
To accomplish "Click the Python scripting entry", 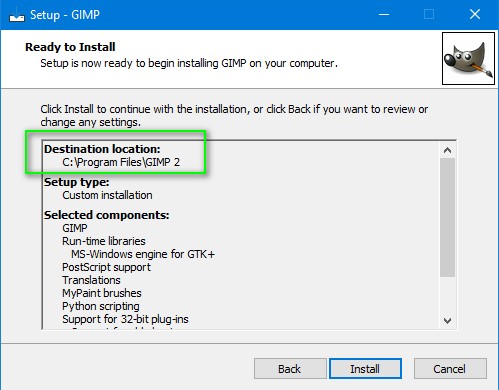I will point(101,306).
